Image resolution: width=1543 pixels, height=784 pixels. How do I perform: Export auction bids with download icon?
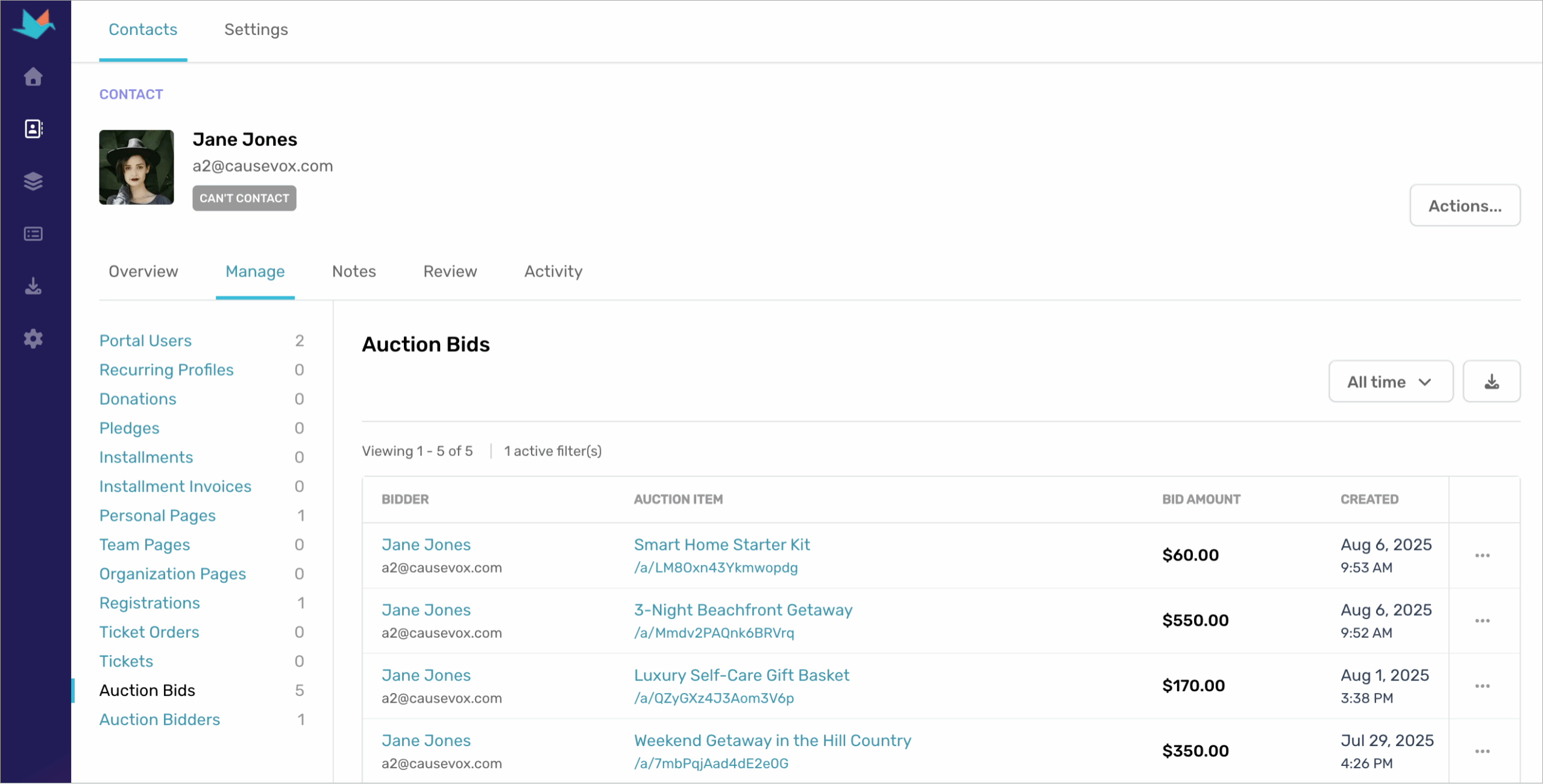[1491, 381]
